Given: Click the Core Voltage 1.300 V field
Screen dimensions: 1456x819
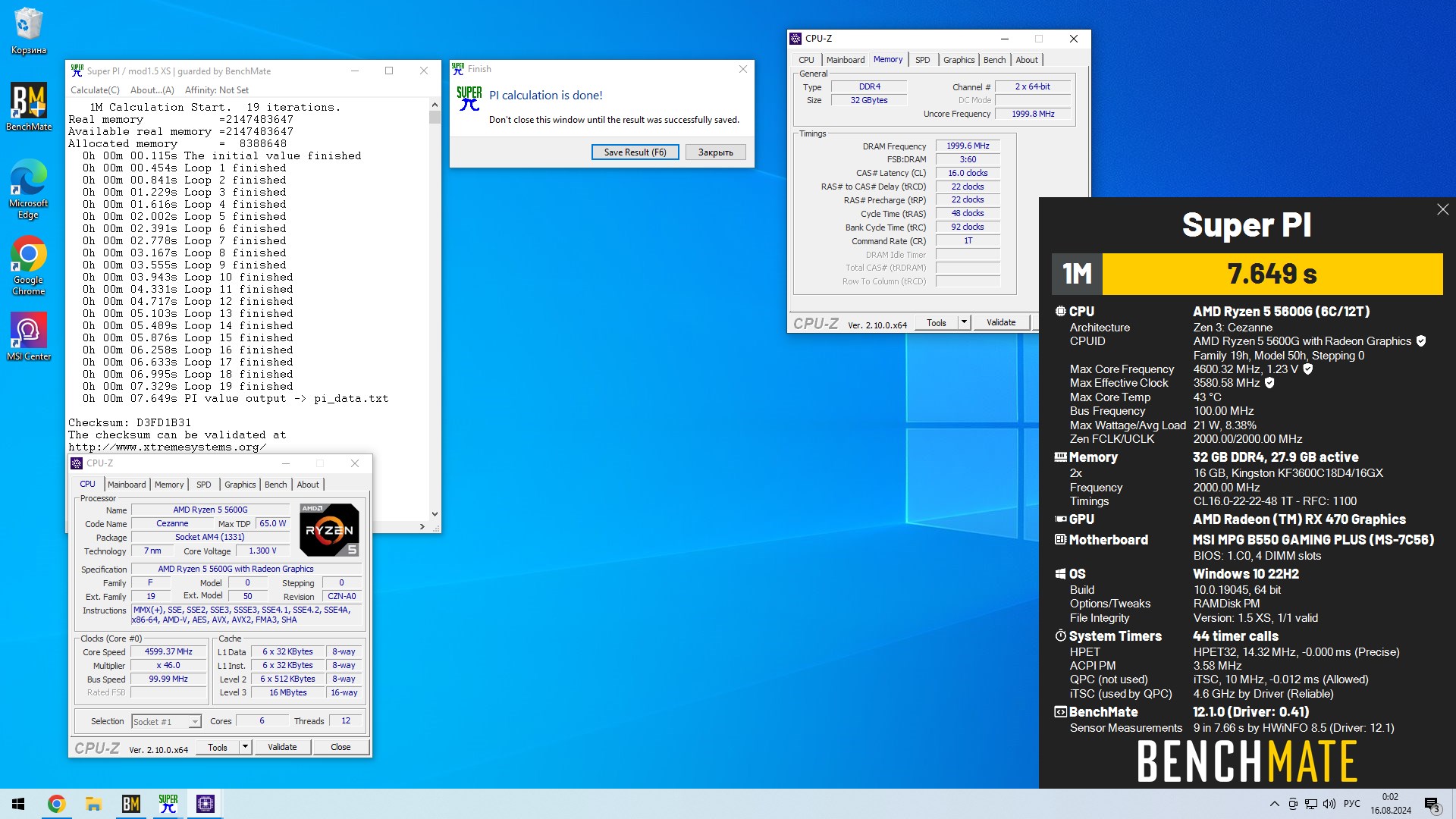Looking at the screenshot, I should (262, 551).
